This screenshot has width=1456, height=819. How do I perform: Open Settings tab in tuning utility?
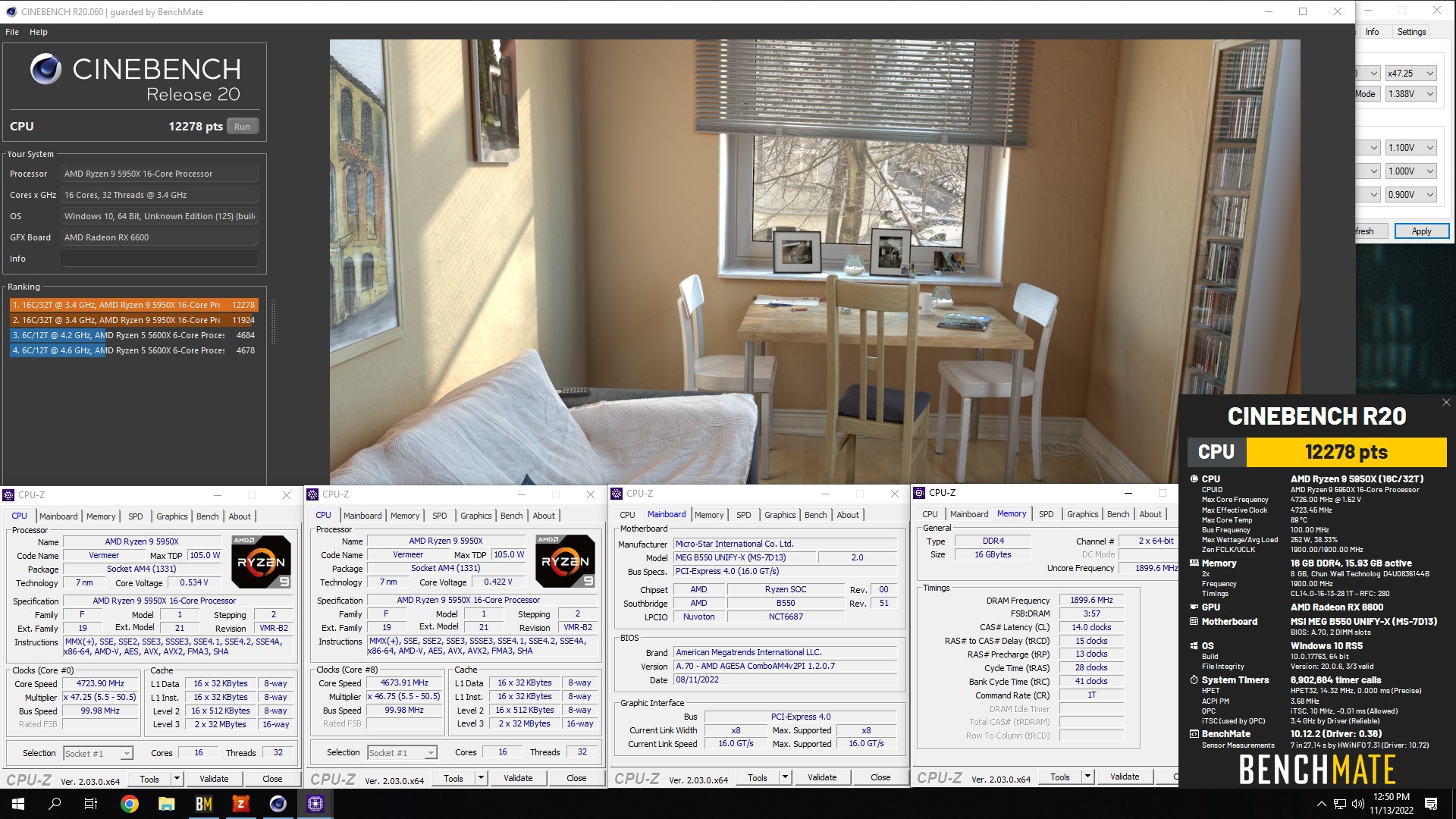point(1411,32)
